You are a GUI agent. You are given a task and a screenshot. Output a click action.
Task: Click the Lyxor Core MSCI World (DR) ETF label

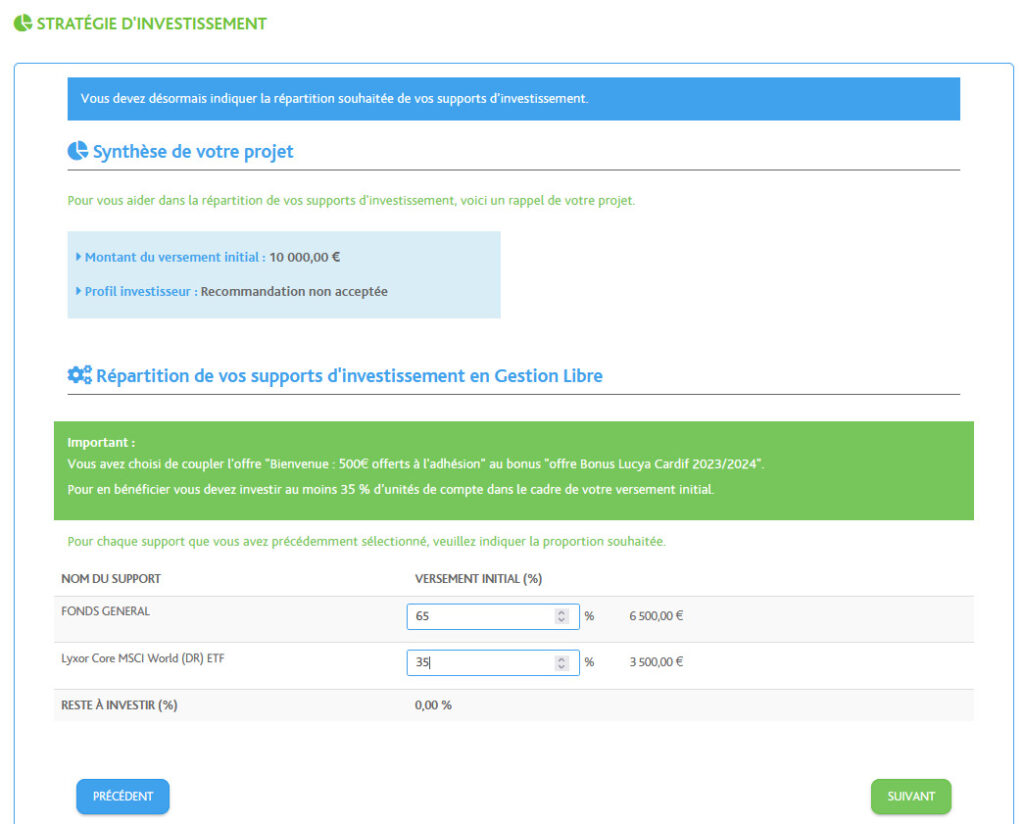click(x=142, y=658)
